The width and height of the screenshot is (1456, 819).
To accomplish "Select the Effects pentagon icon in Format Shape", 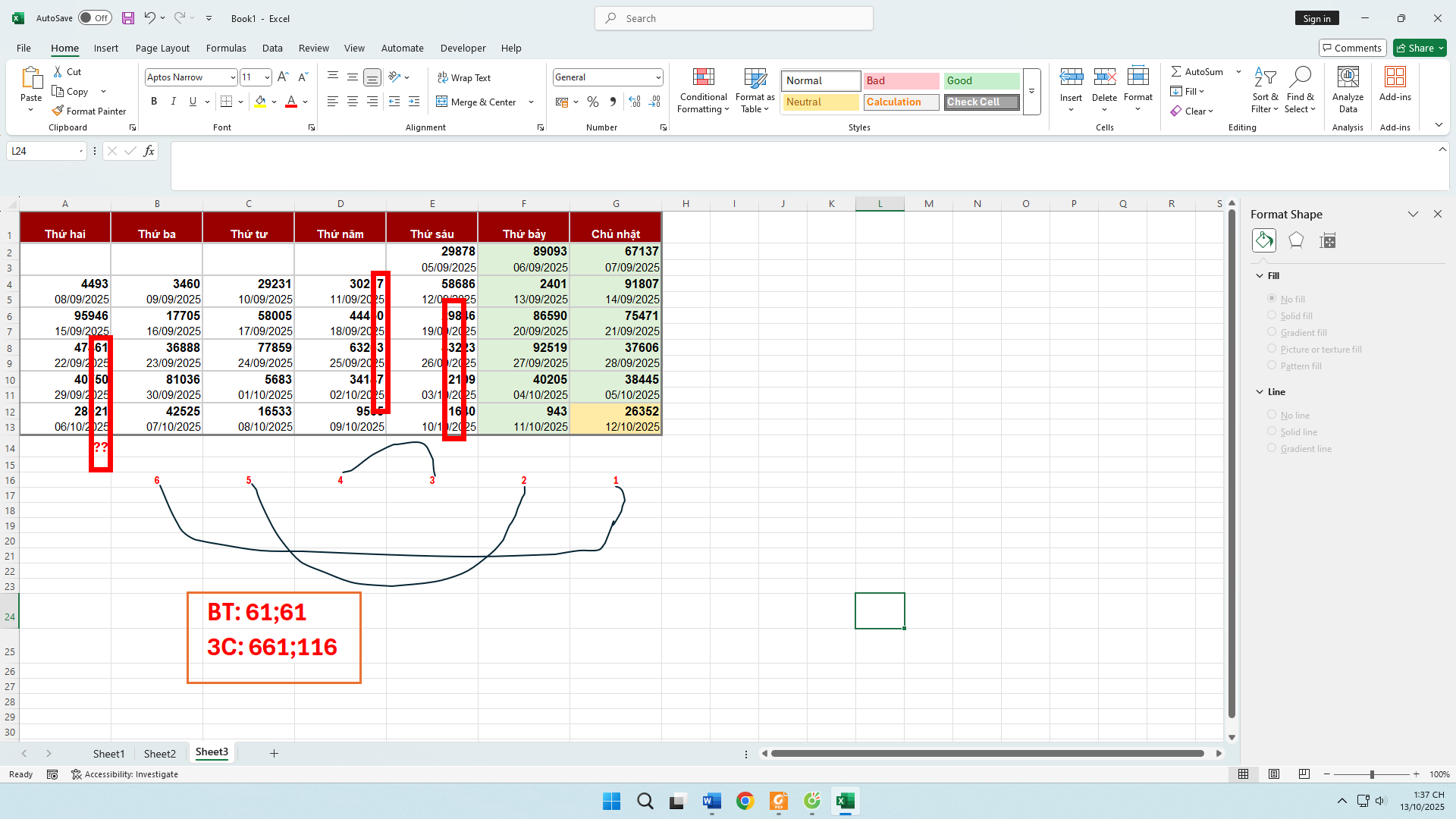I will [x=1296, y=240].
